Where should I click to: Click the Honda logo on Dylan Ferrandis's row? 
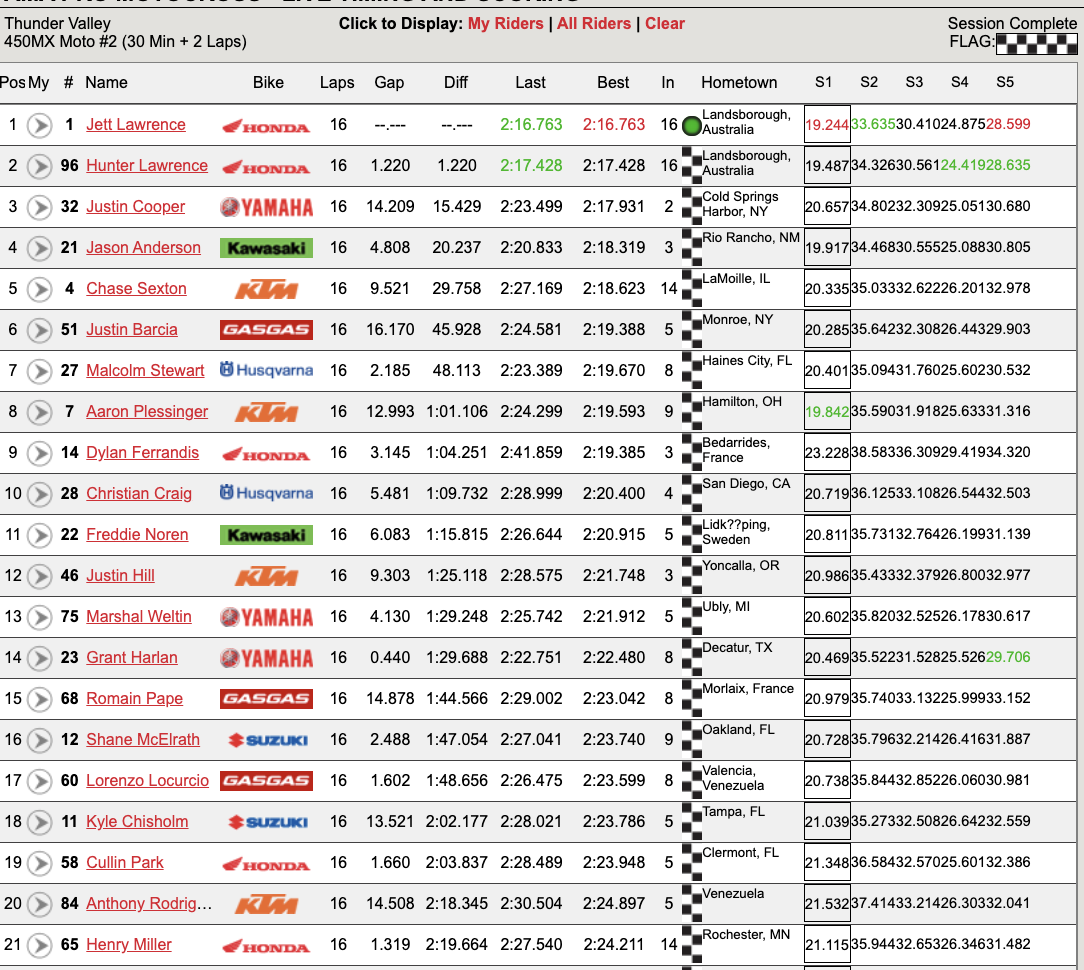pos(266,452)
